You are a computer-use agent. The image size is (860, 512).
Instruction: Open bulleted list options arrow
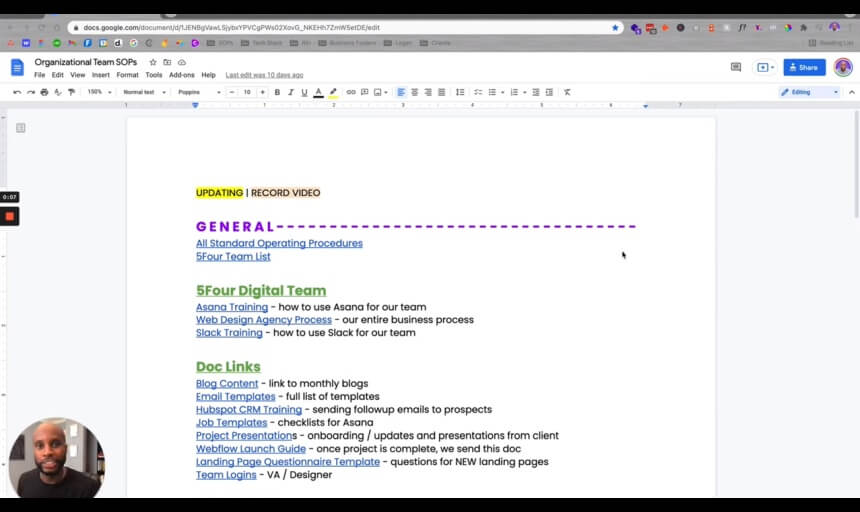click(x=502, y=92)
